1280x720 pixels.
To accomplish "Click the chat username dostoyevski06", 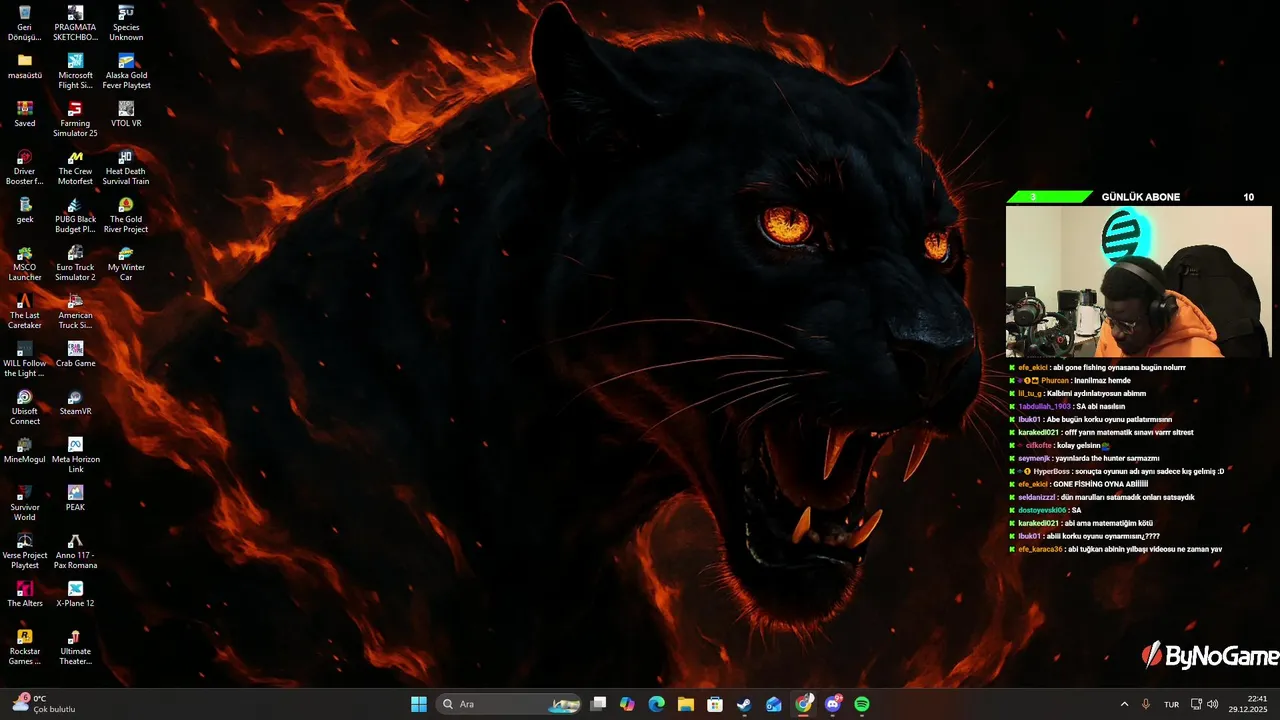I will (1042, 510).
